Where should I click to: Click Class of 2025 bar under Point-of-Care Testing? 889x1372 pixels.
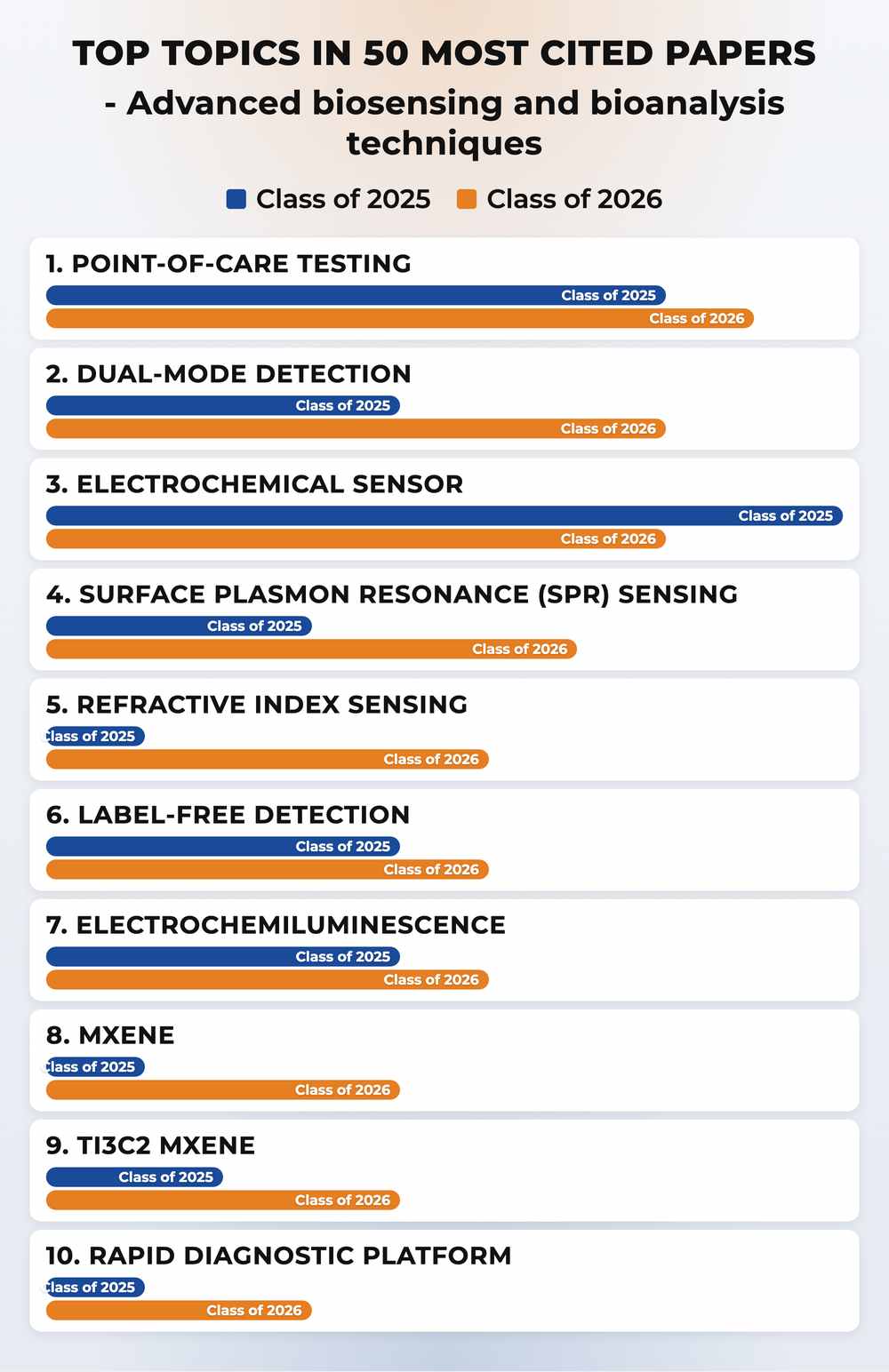356,295
